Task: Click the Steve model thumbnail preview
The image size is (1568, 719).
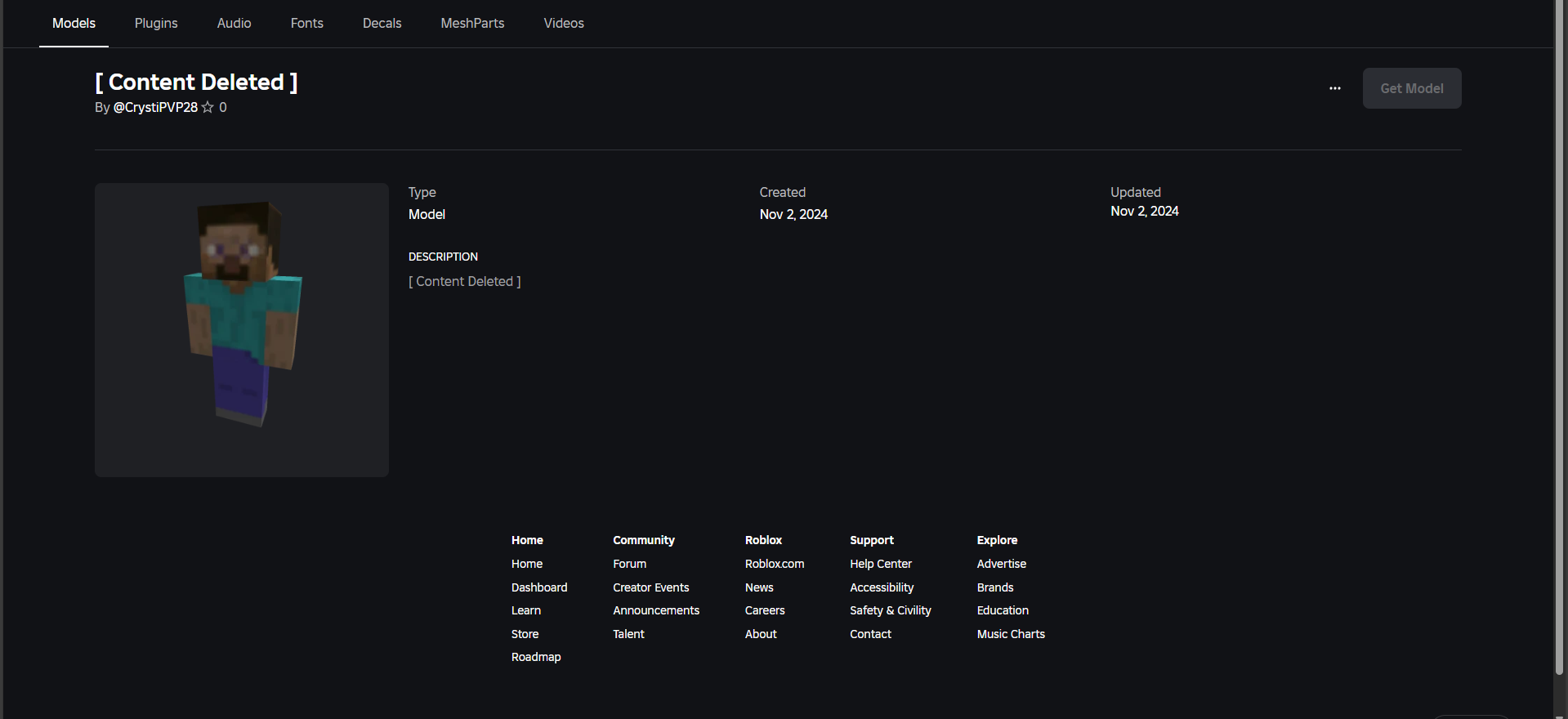Action: coord(242,330)
